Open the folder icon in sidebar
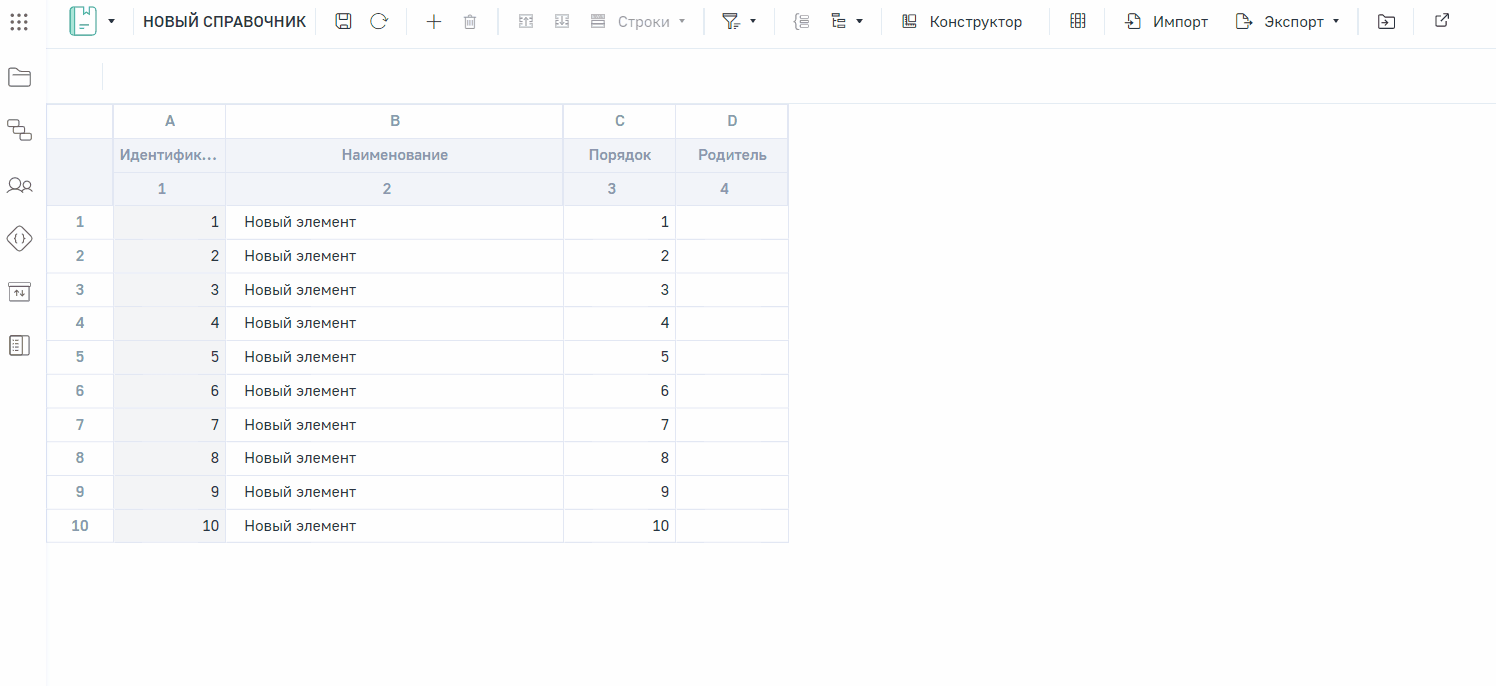 (20, 77)
